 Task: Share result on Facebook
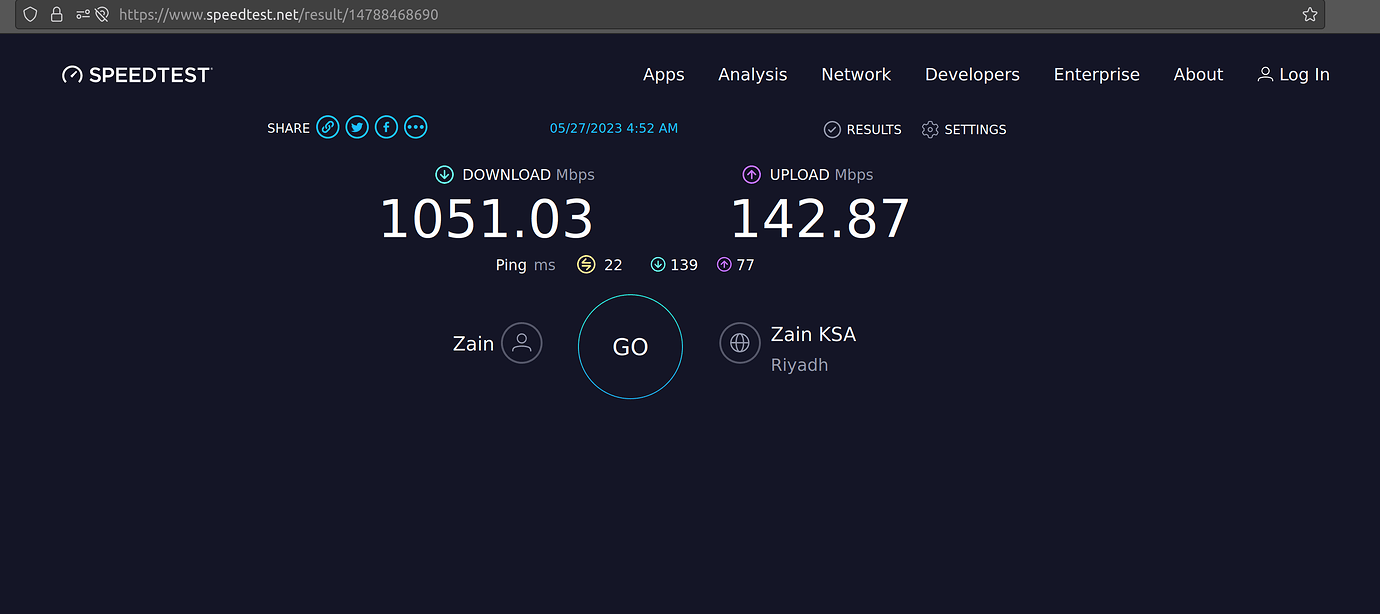(x=386, y=127)
